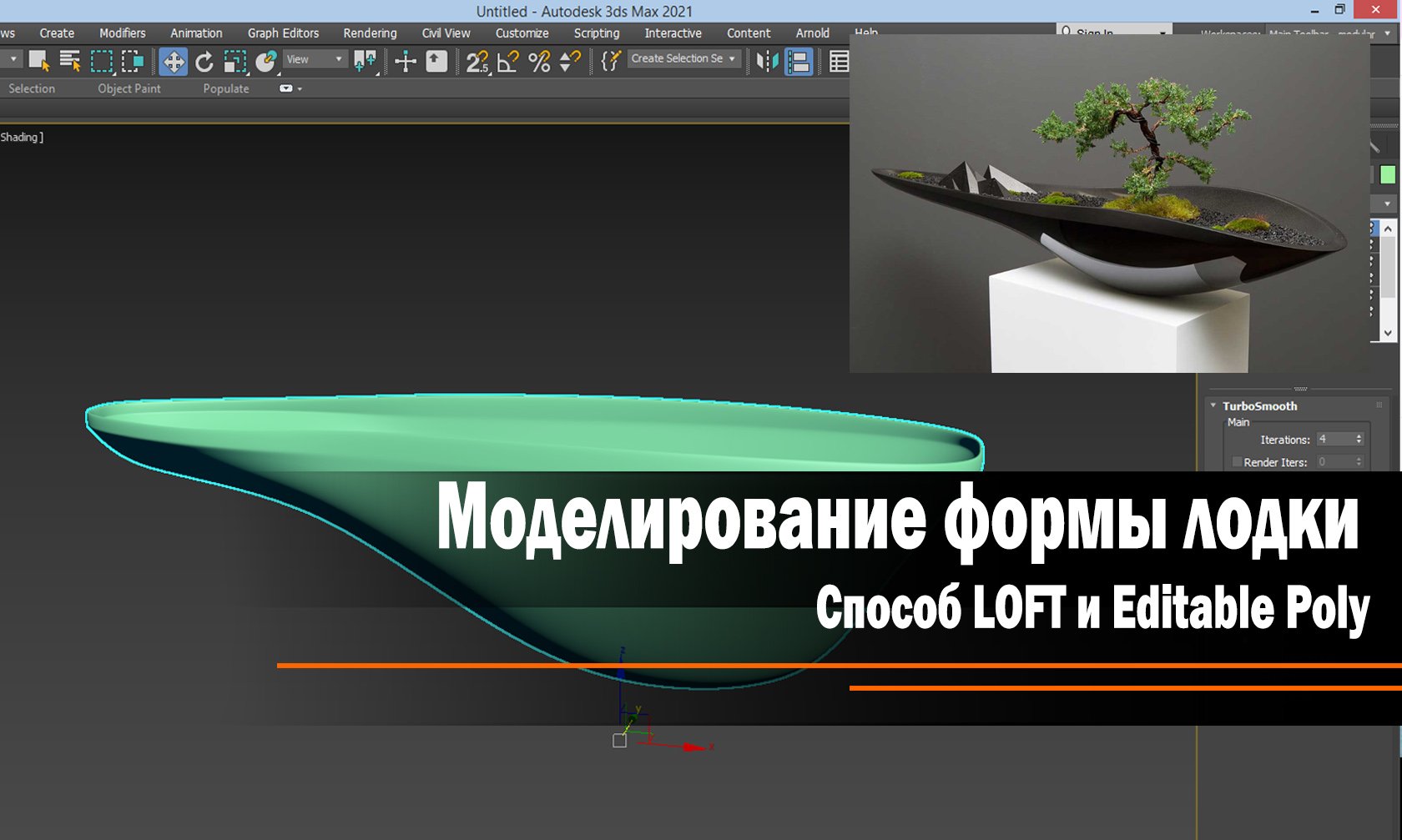Image resolution: width=1402 pixels, height=840 pixels.
Task: Toggle the 2.5D Snaps button
Action: [x=477, y=60]
